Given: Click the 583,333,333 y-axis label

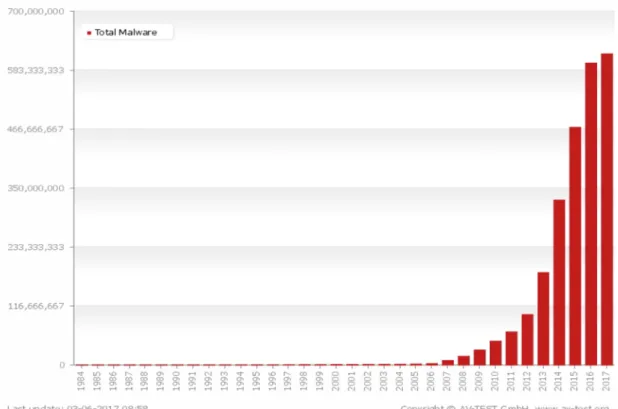Looking at the screenshot, I should (36, 70).
